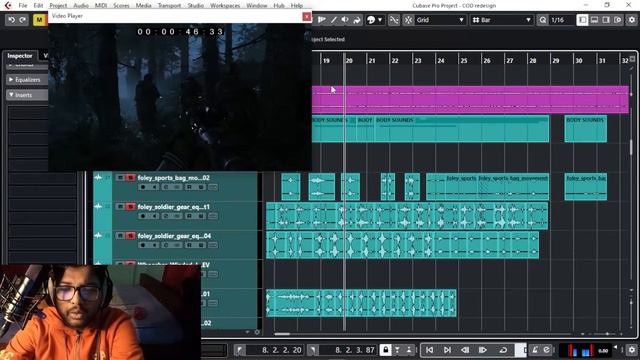Mute the foley_sports_bag_mo...02 track
The width and height of the screenshot is (640, 360).
pos(120,178)
